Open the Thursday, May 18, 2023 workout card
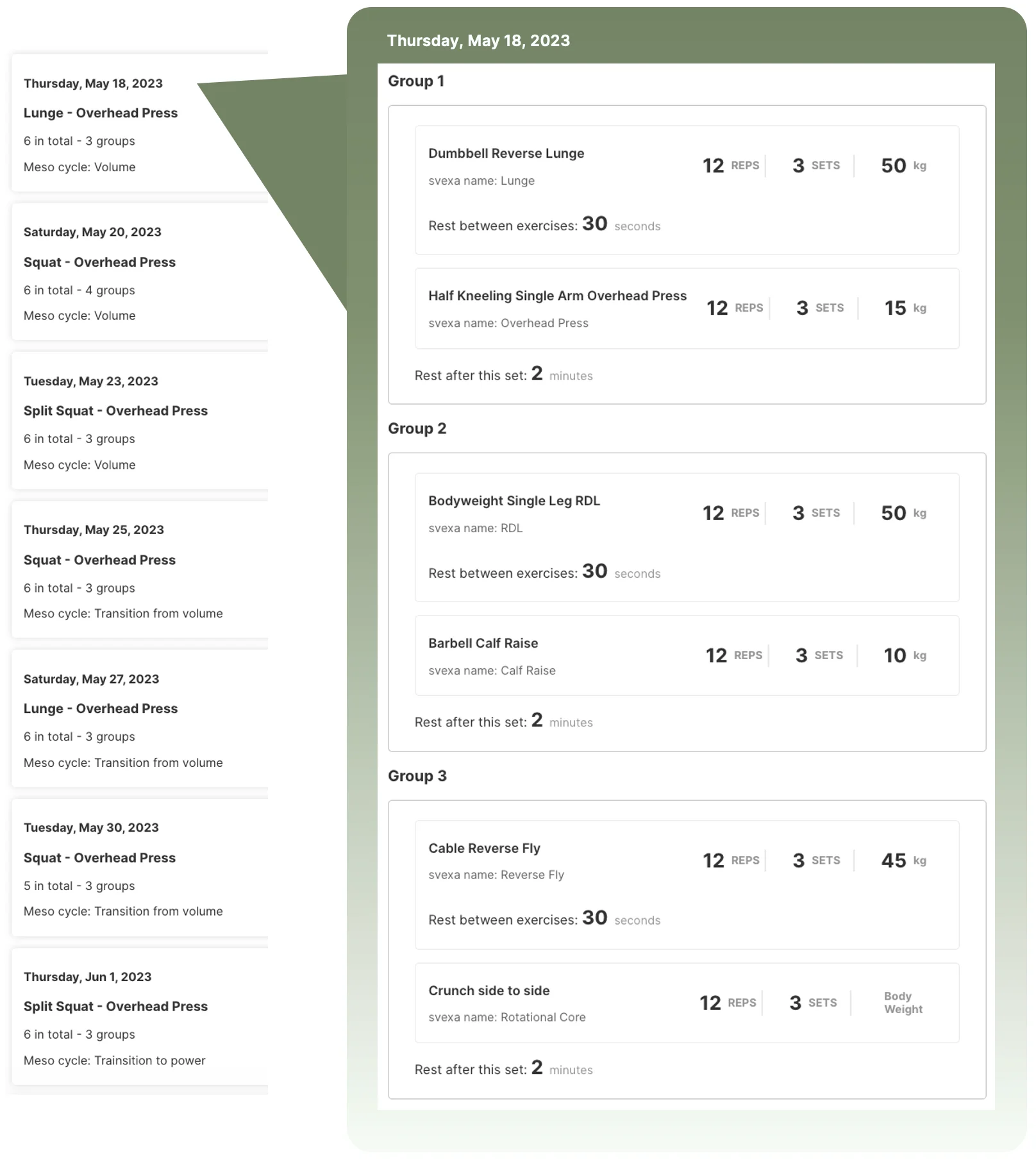This screenshot has width=1036, height=1167. click(x=128, y=123)
